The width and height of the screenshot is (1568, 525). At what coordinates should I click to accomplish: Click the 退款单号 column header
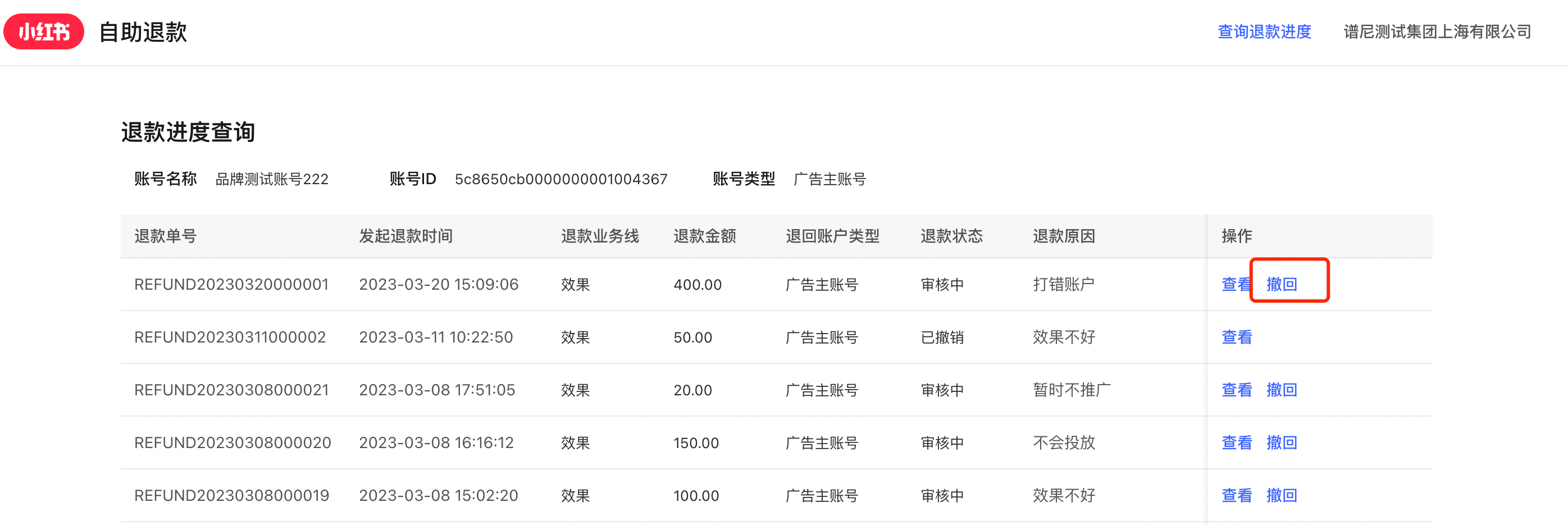pos(166,236)
